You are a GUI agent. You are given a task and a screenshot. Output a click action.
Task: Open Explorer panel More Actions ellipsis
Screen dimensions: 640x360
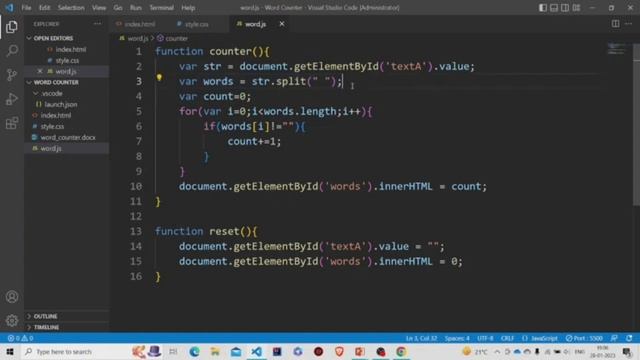click(x=97, y=24)
